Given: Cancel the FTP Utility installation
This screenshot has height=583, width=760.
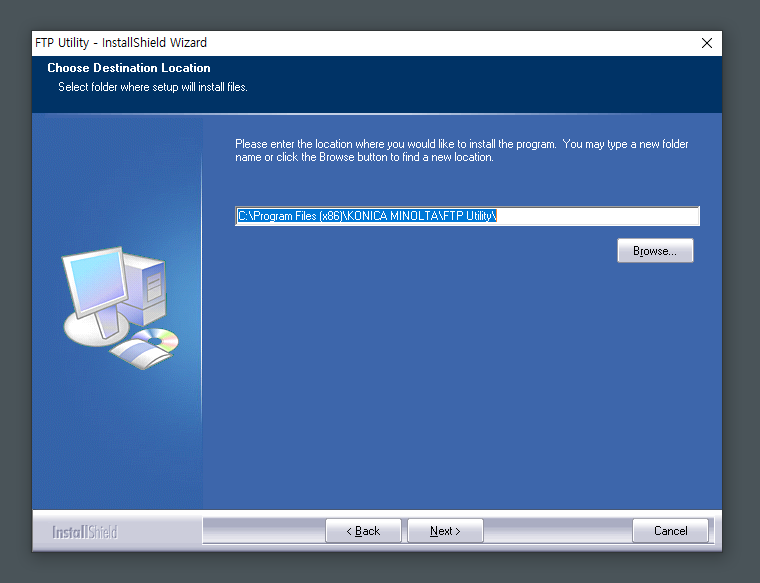Looking at the screenshot, I should click(x=670, y=531).
